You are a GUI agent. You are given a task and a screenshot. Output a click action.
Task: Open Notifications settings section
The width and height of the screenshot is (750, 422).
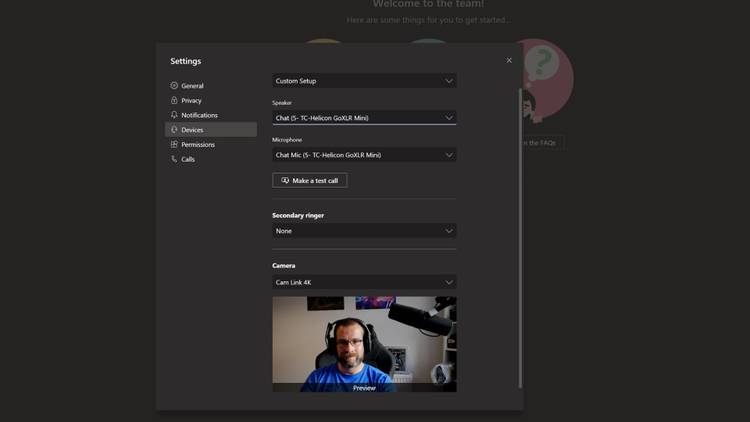(211, 115)
